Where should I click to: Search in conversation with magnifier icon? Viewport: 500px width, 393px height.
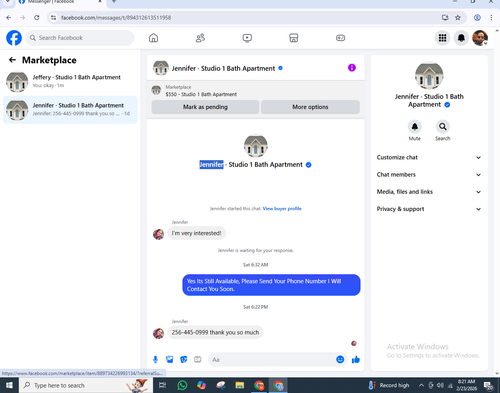point(443,127)
